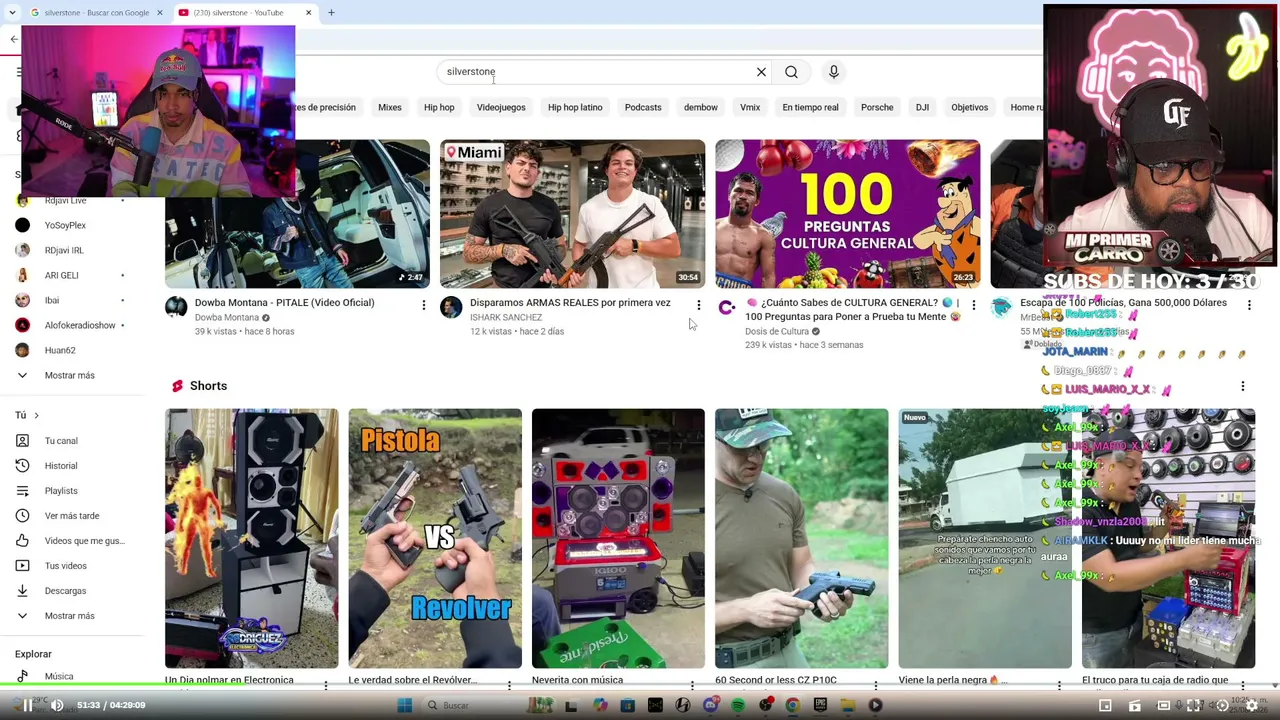Open the '100 Preguntas Cultura General' video thumbnail
Image resolution: width=1280 pixels, height=720 pixels.
[848, 214]
